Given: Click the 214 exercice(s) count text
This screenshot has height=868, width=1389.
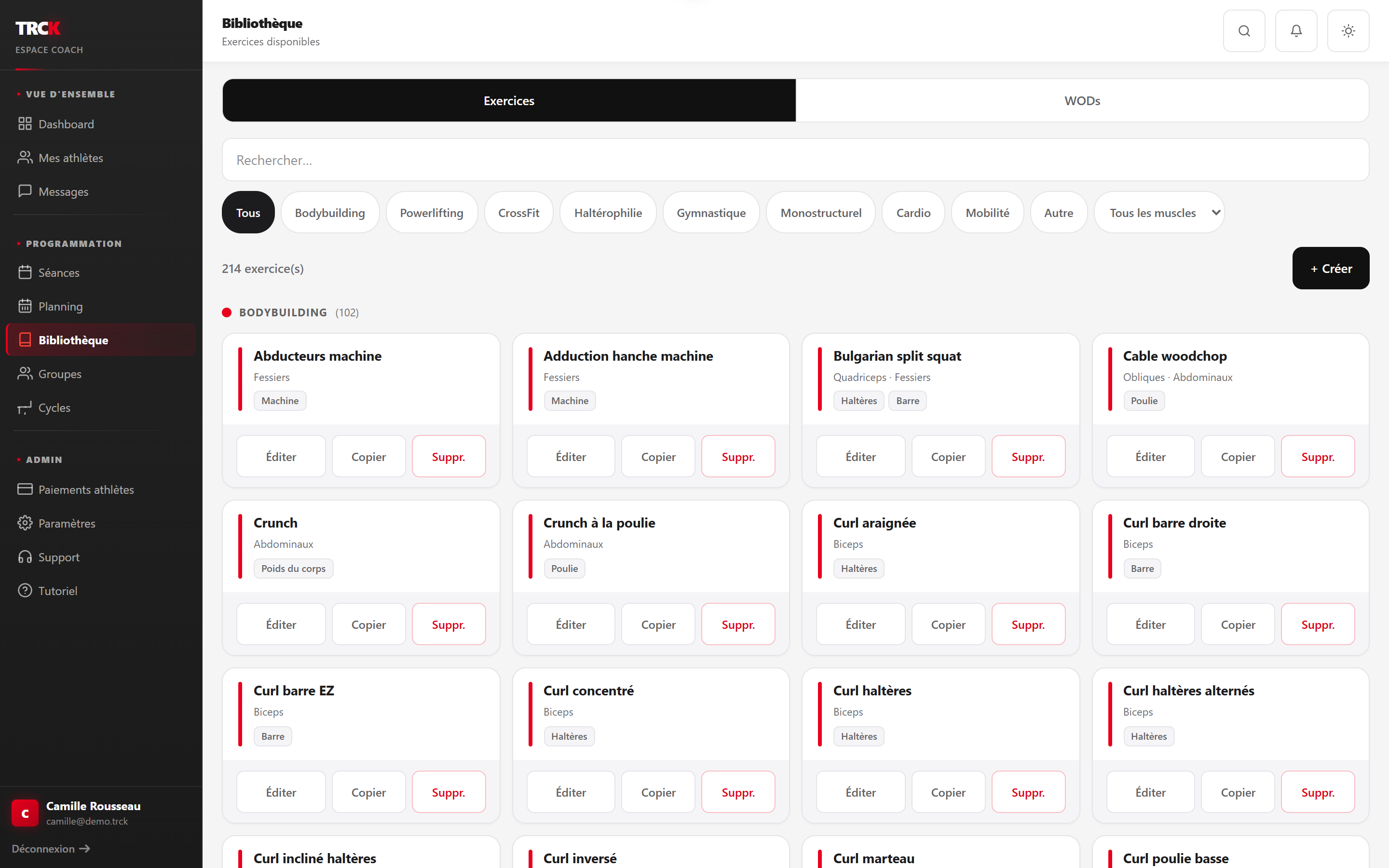Looking at the screenshot, I should coord(263,268).
